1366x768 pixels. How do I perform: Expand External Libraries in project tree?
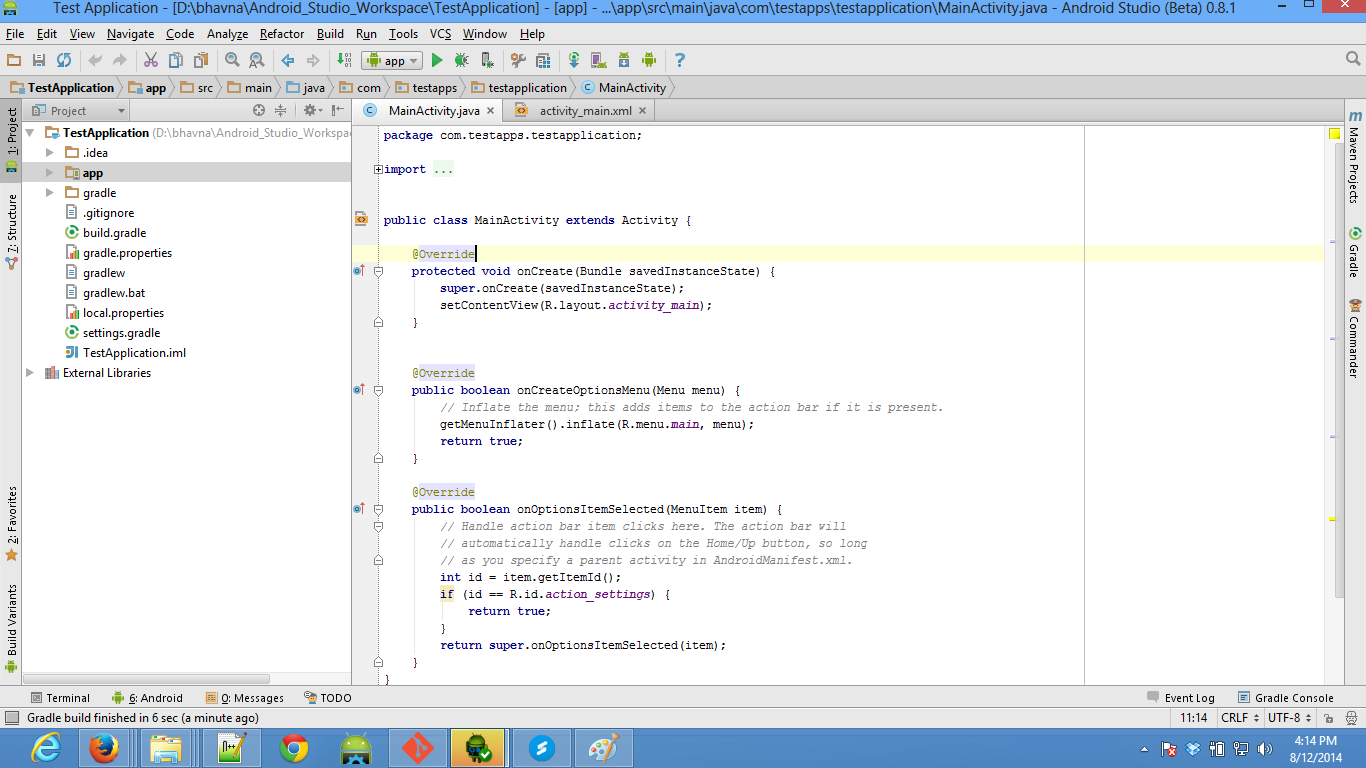tap(30, 373)
